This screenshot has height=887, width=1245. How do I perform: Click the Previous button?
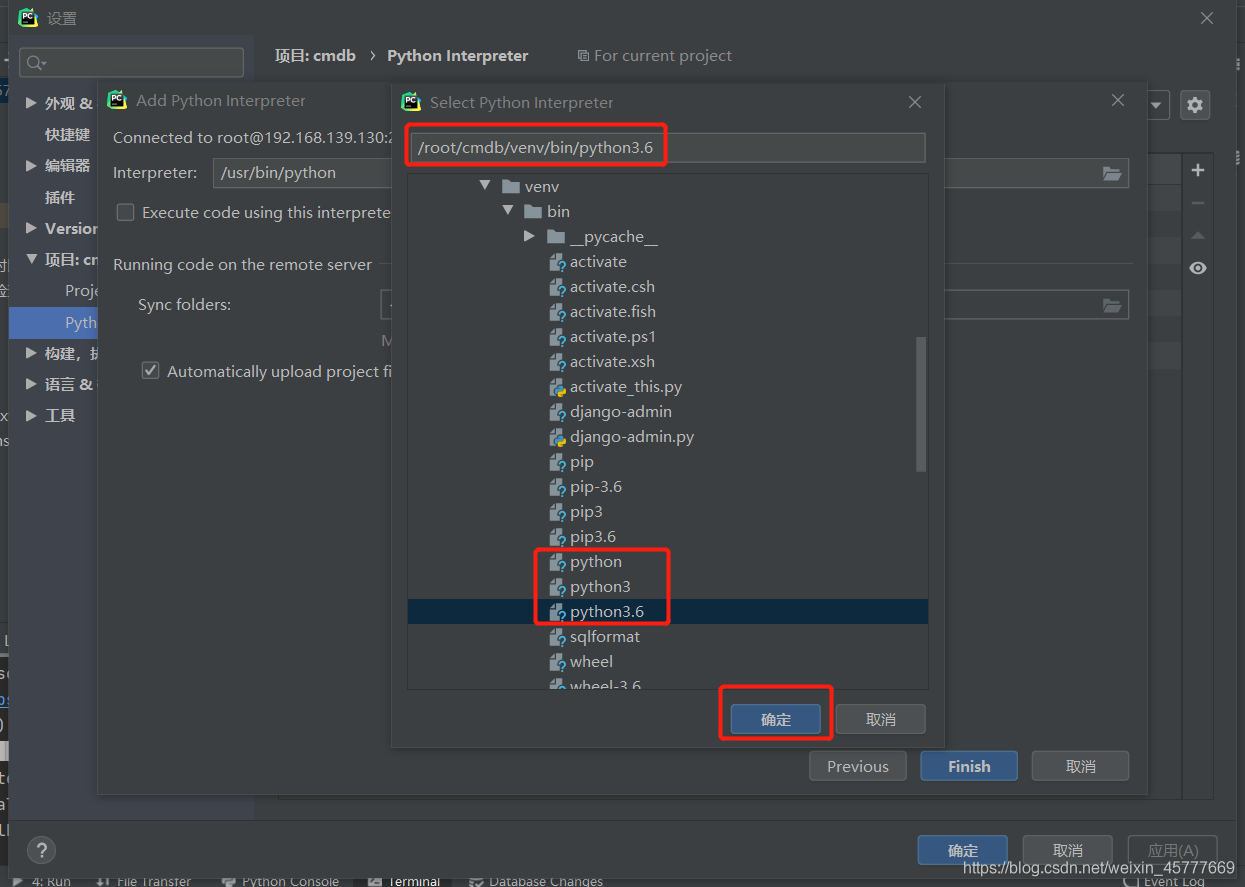(x=858, y=766)
